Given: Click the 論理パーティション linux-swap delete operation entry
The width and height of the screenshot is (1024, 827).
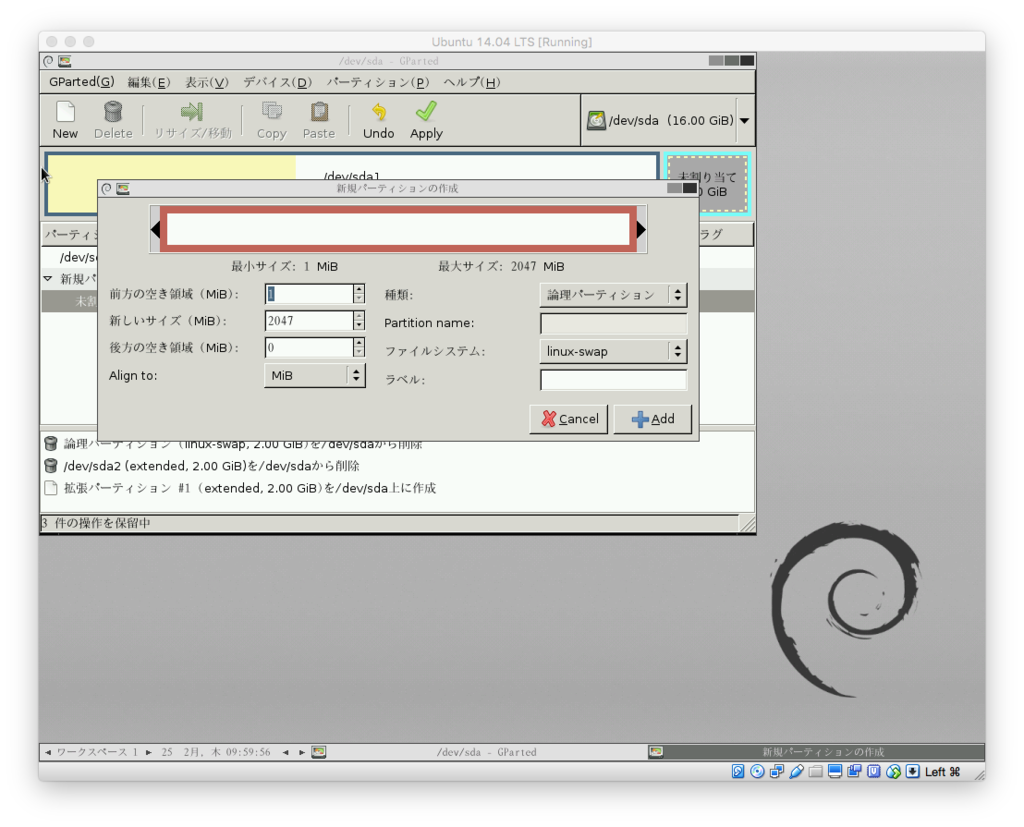Looking at the screenshot, I should tap(243, 445).
